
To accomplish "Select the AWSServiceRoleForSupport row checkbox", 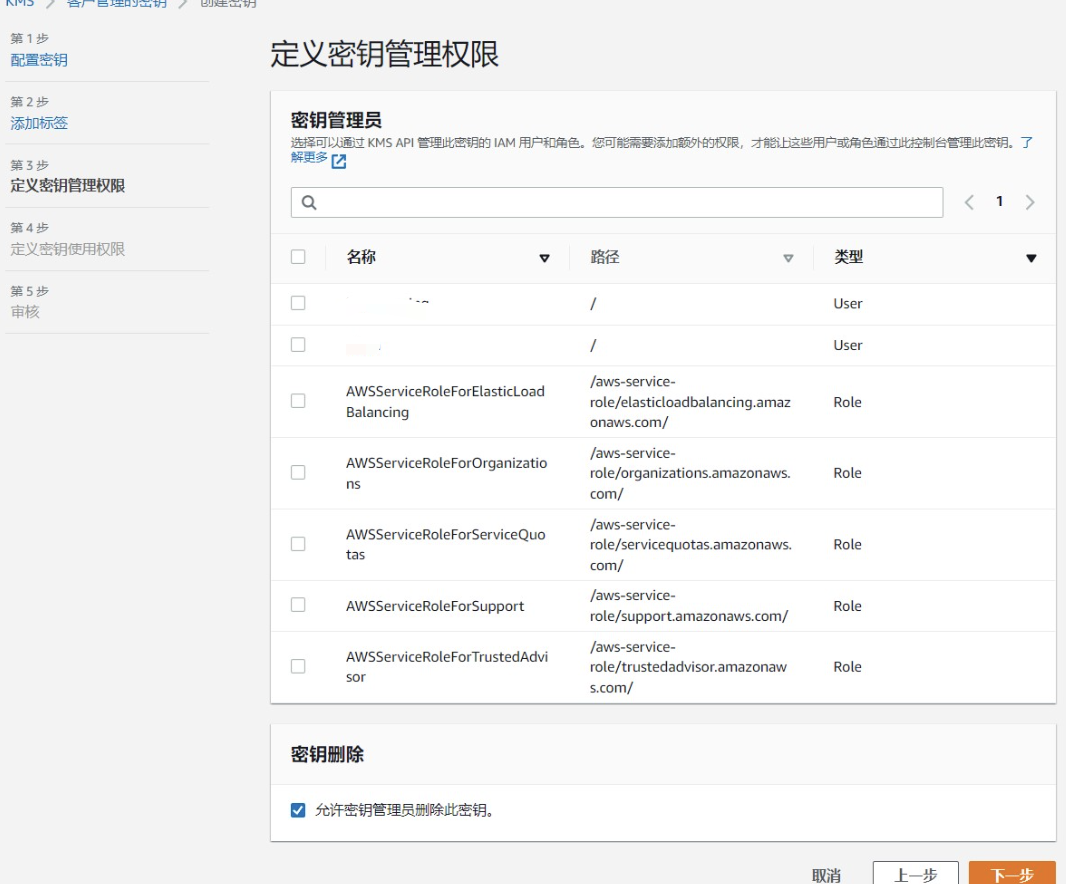I will 297,605.
